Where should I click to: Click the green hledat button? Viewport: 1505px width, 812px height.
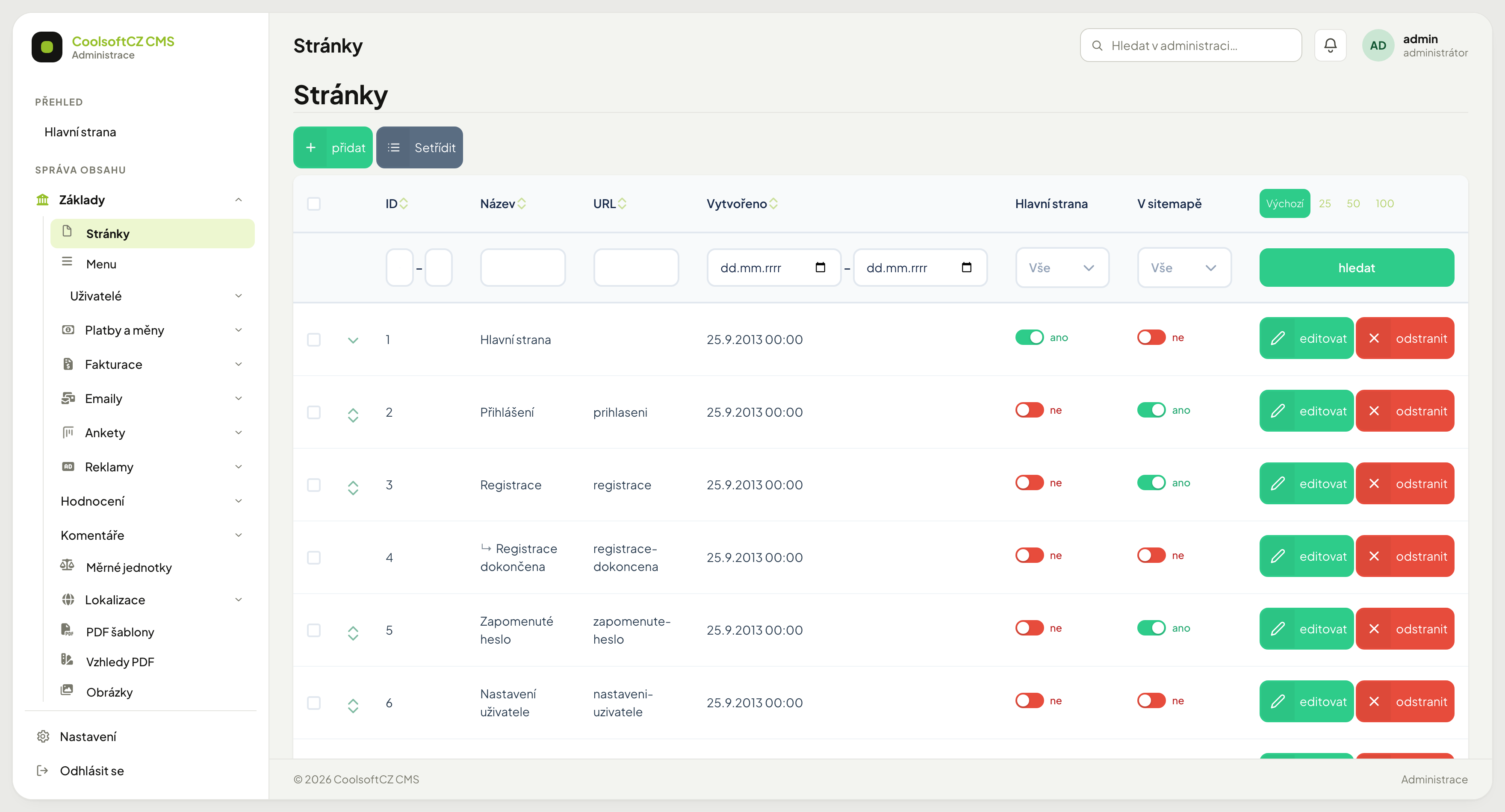[x=1356, y=268]
